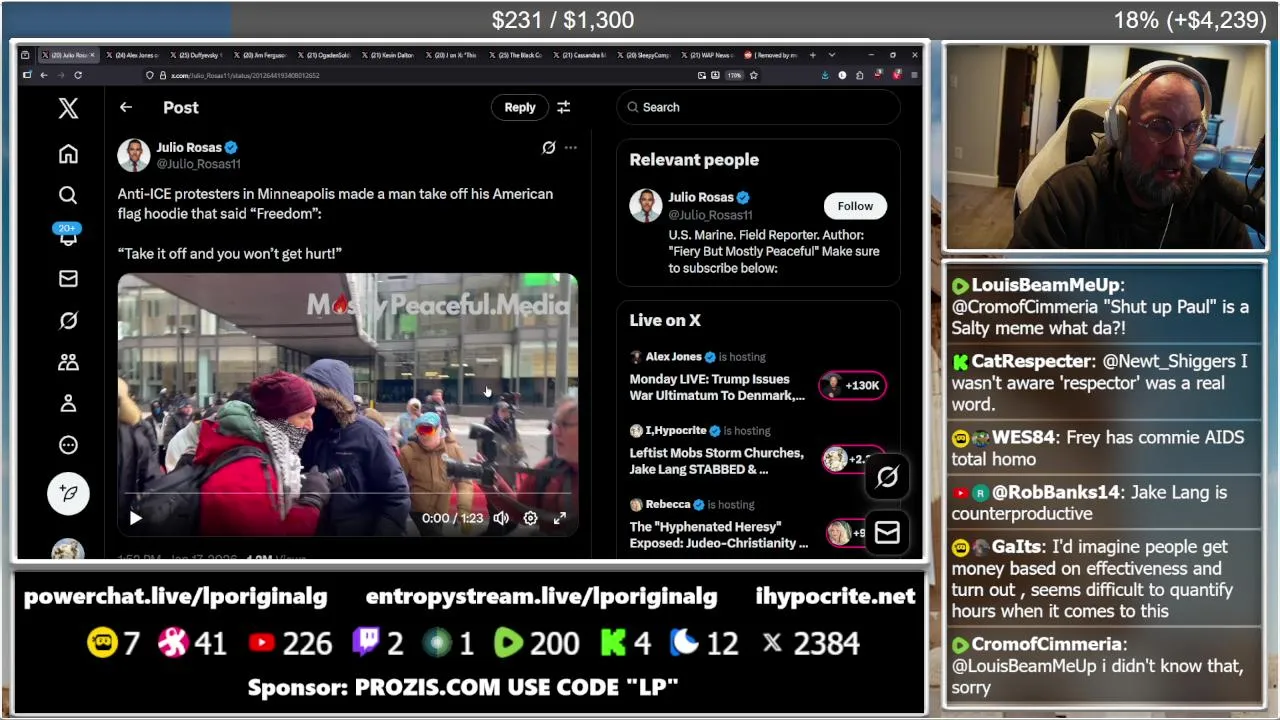Expand the list all tabs dropdown

tap(832, 55)
